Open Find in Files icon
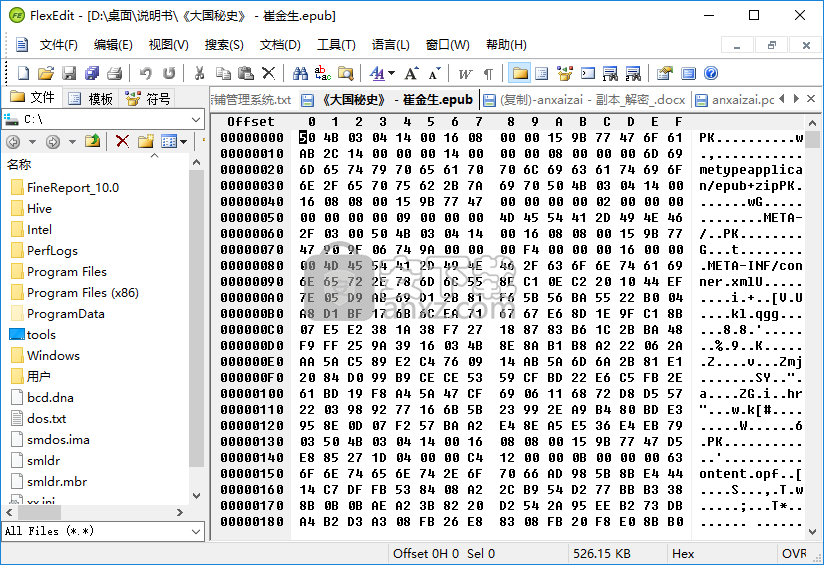Screen dimensions: 824x565 [x=346, y=73]
